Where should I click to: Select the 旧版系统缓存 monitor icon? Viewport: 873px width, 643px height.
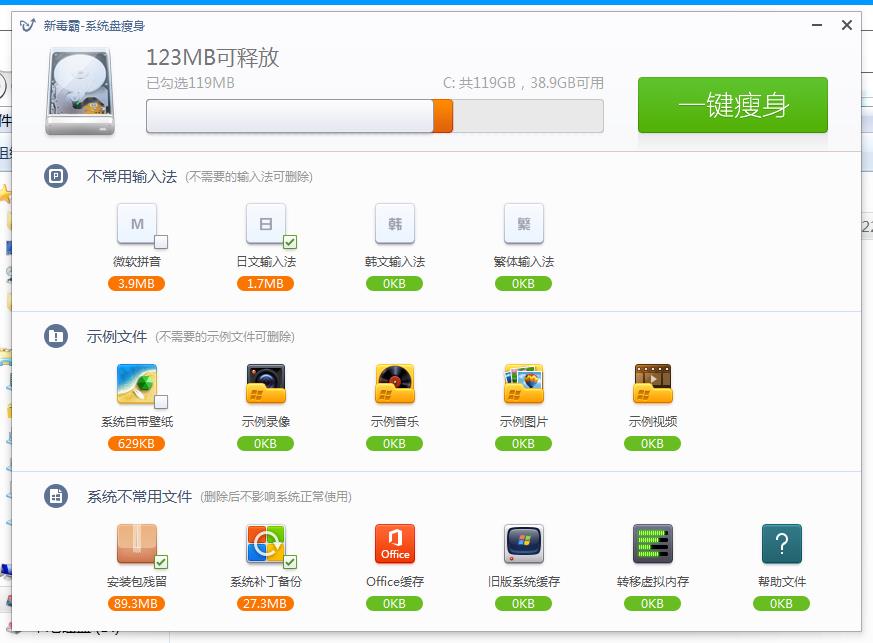click(x=524, y=544)
